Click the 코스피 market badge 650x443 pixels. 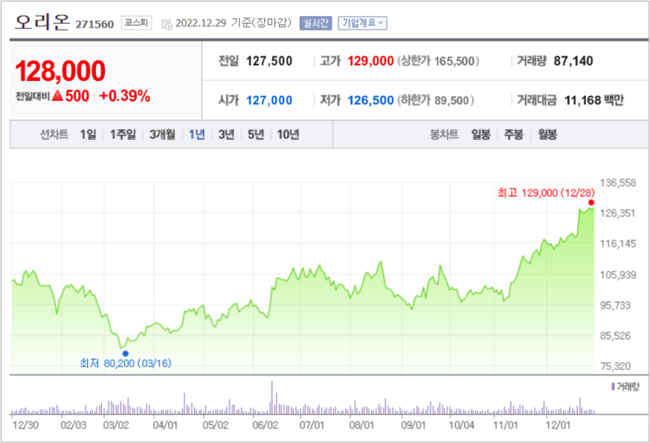(136, 23)
